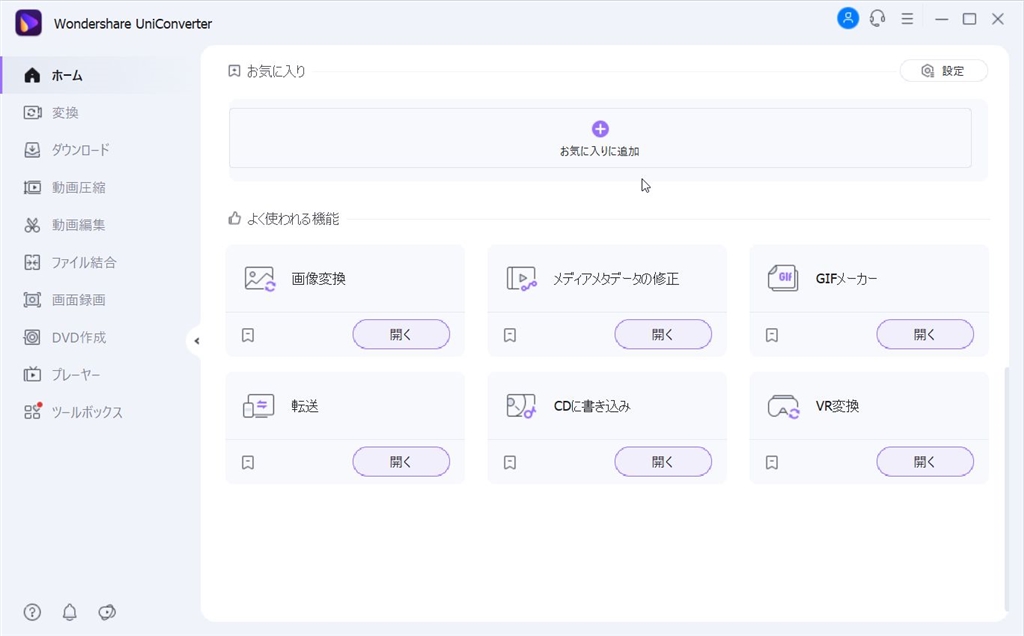Open ツールボックス from the sidebar
This screenshot has width=1024, height=636.
87,412
